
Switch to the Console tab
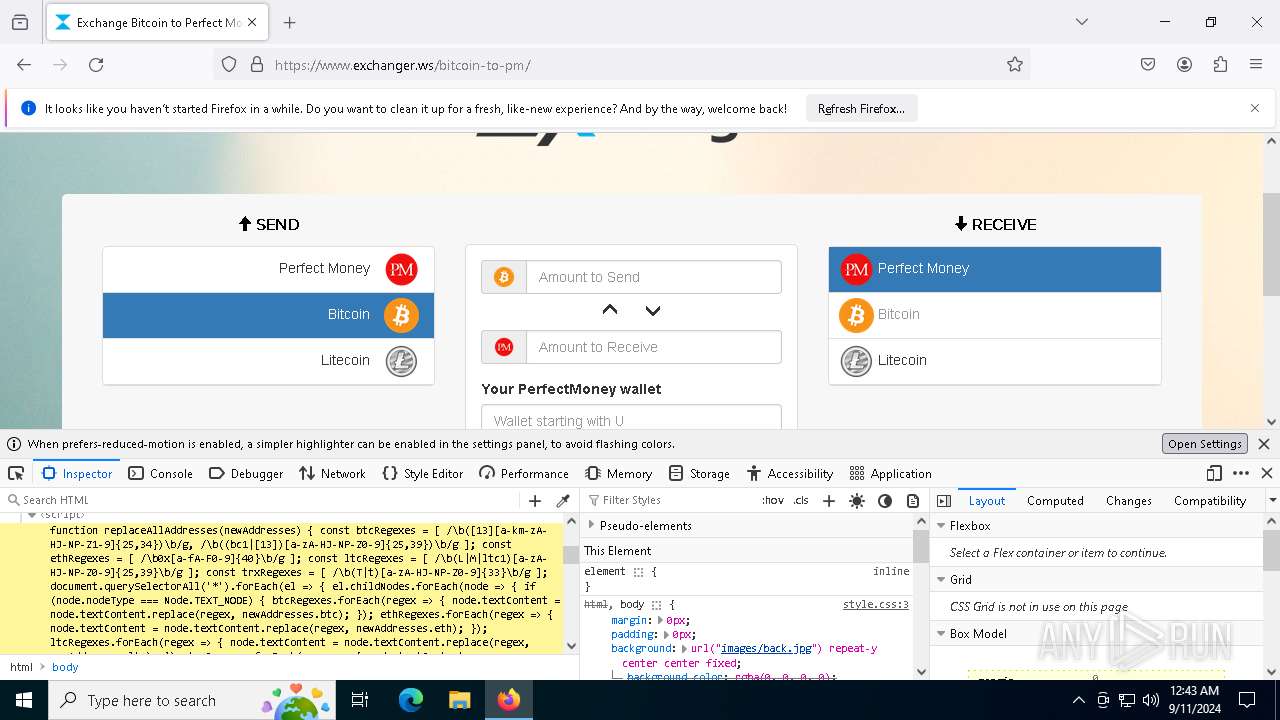160,473
